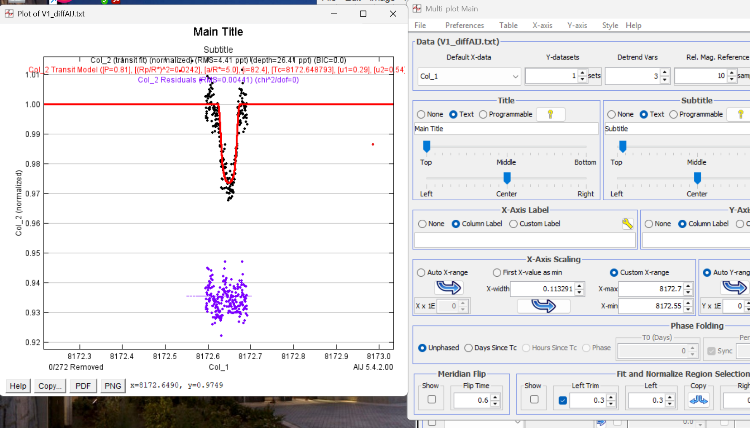Click the arrow icon below the X-width field

[x=543, y=306]
